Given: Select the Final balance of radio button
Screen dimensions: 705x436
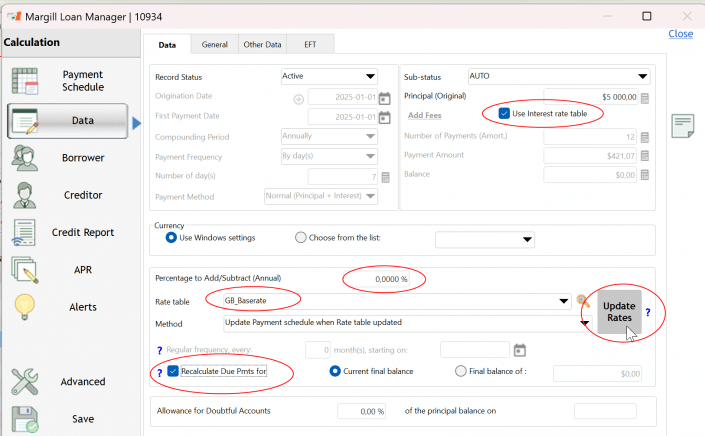Looking at the screenshot, I should coord(460,372).
